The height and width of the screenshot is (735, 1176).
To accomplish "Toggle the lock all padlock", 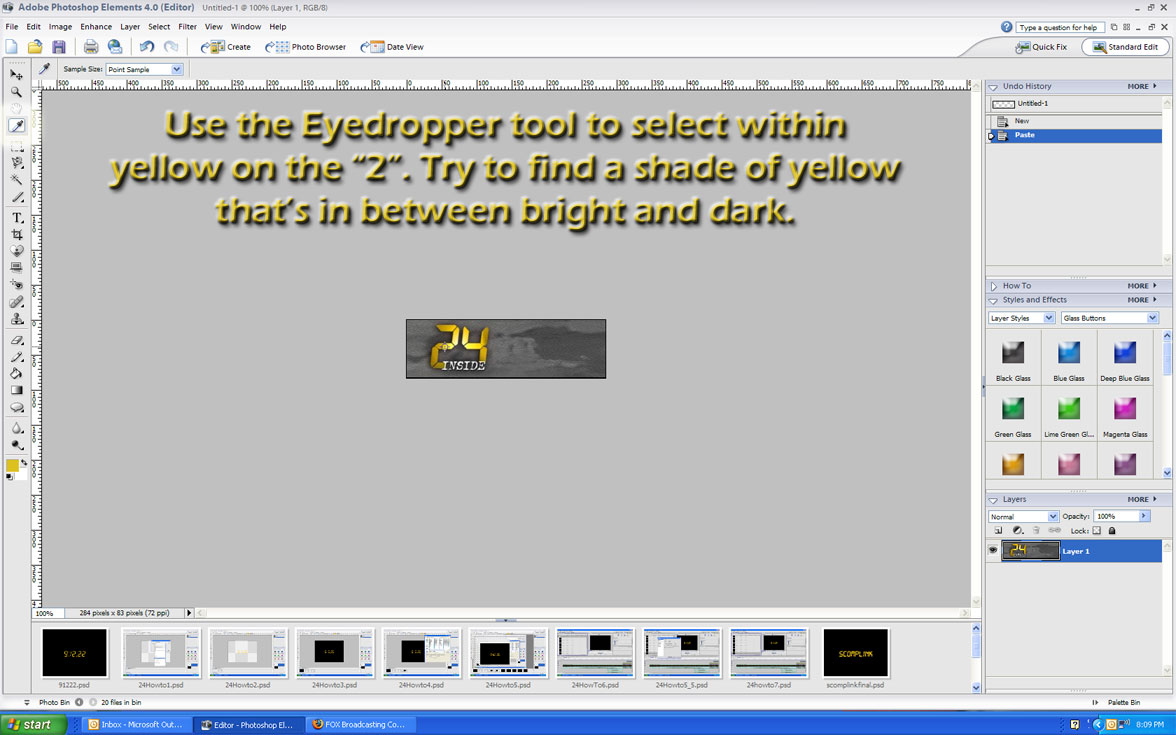I will (1112, 530).
